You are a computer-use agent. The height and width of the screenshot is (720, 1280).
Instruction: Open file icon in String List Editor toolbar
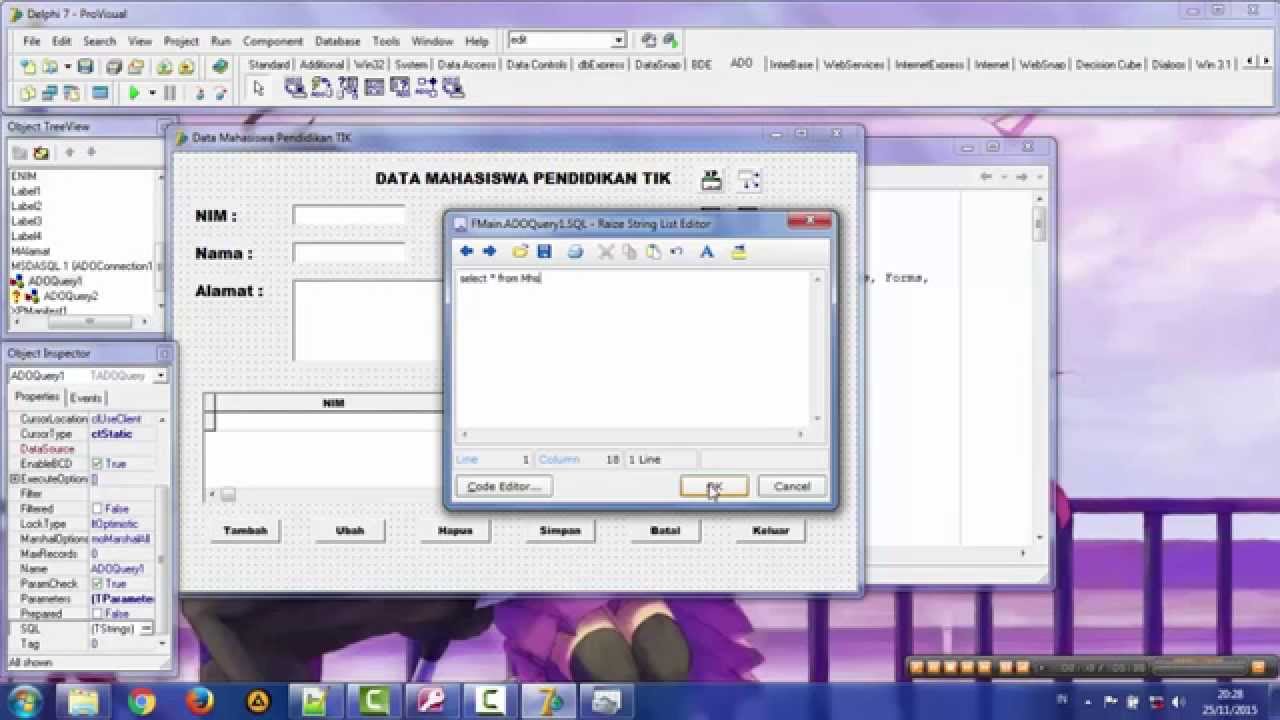520,252
